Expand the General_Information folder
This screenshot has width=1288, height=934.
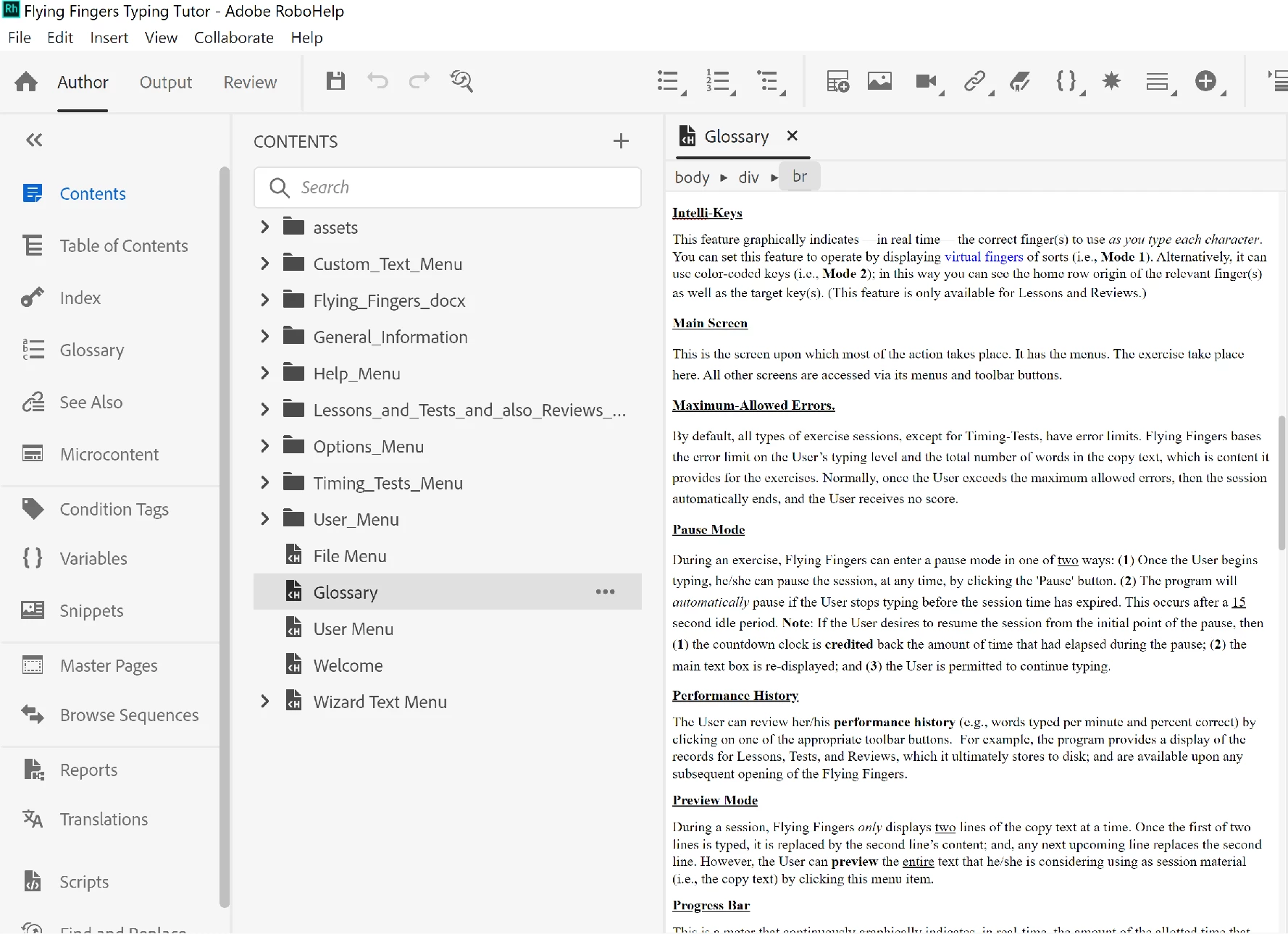click(264, 337)
